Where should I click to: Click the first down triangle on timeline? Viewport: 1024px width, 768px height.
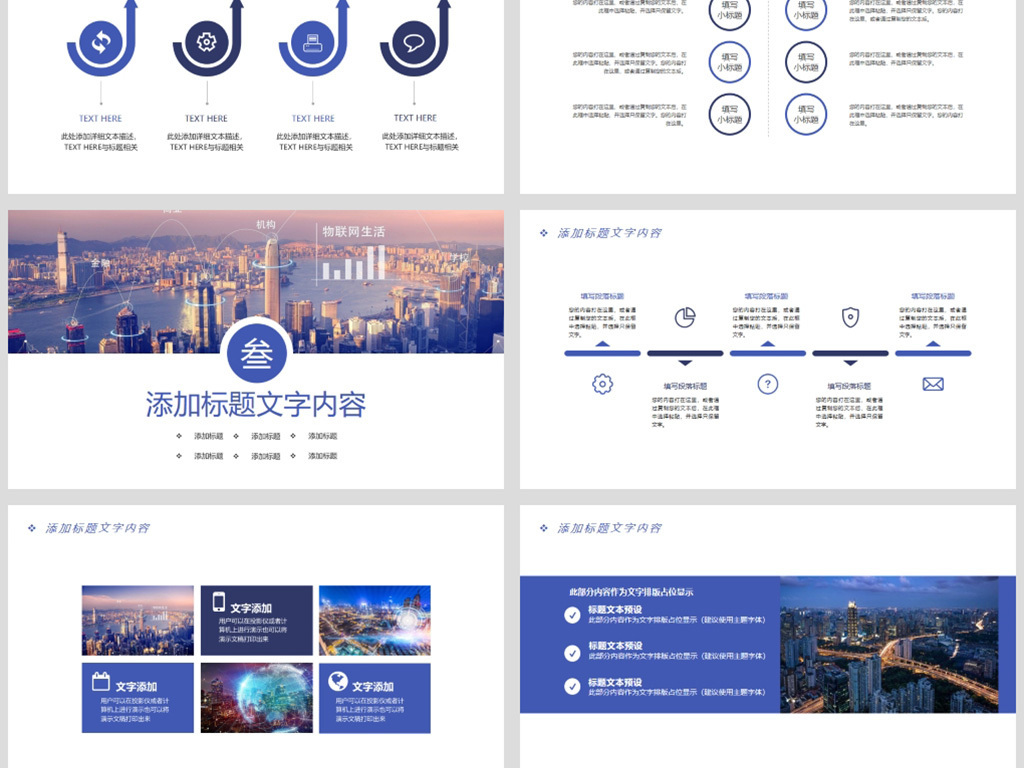(685, 363)
